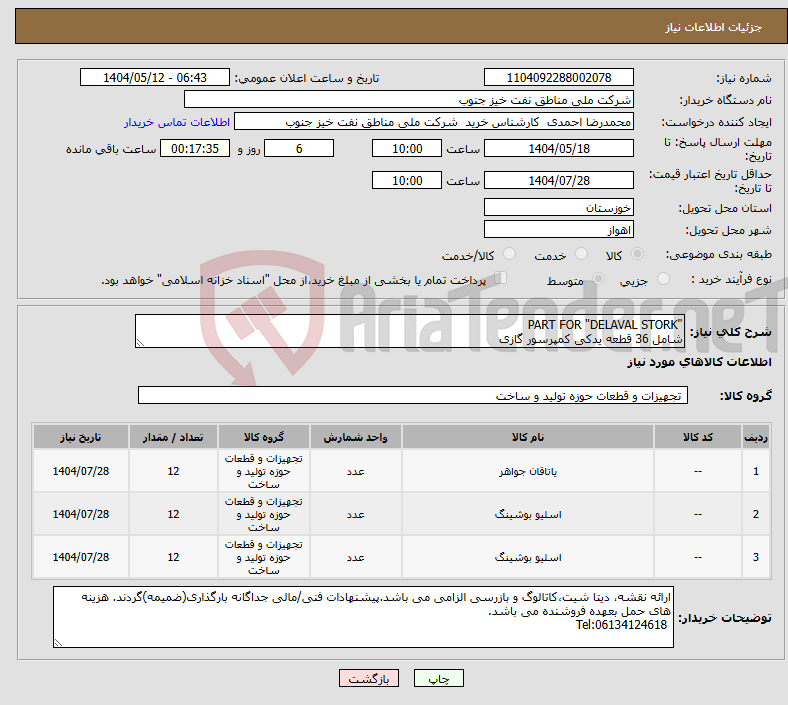Click the remaining days field showing 6
788x705 pixels.
click(299, 148)
